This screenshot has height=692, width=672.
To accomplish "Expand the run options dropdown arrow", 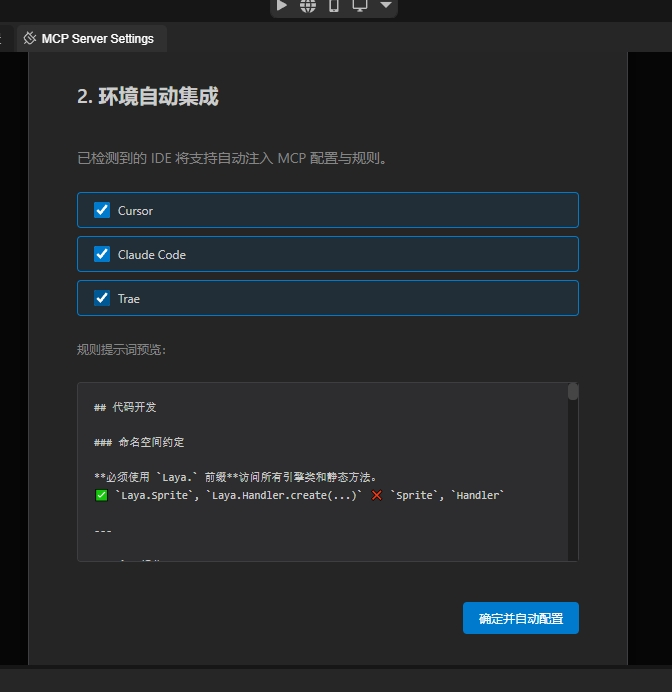I will 385,6.
